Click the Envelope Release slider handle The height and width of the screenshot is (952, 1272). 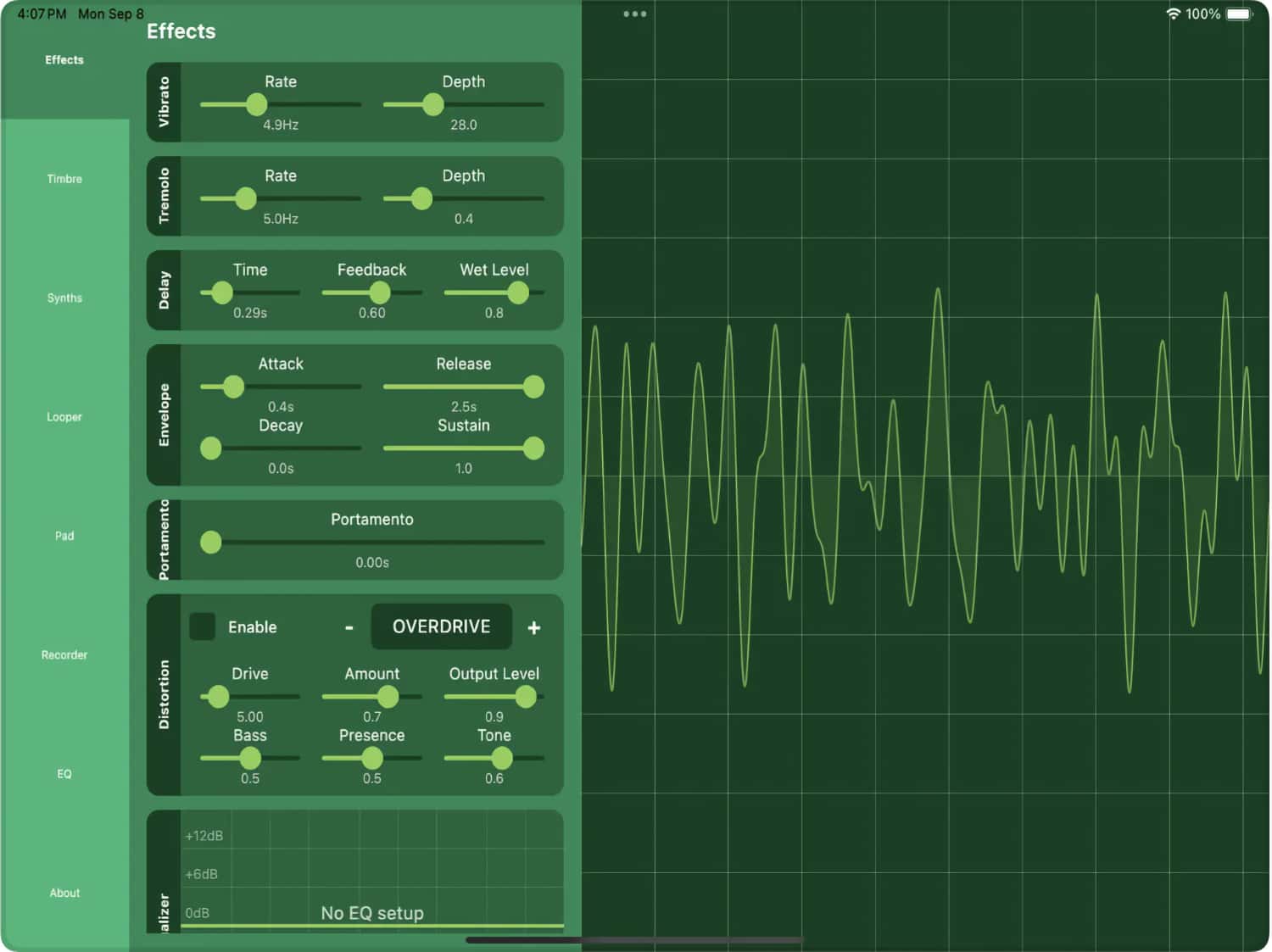pyautogui.click(x=533, y=387)
